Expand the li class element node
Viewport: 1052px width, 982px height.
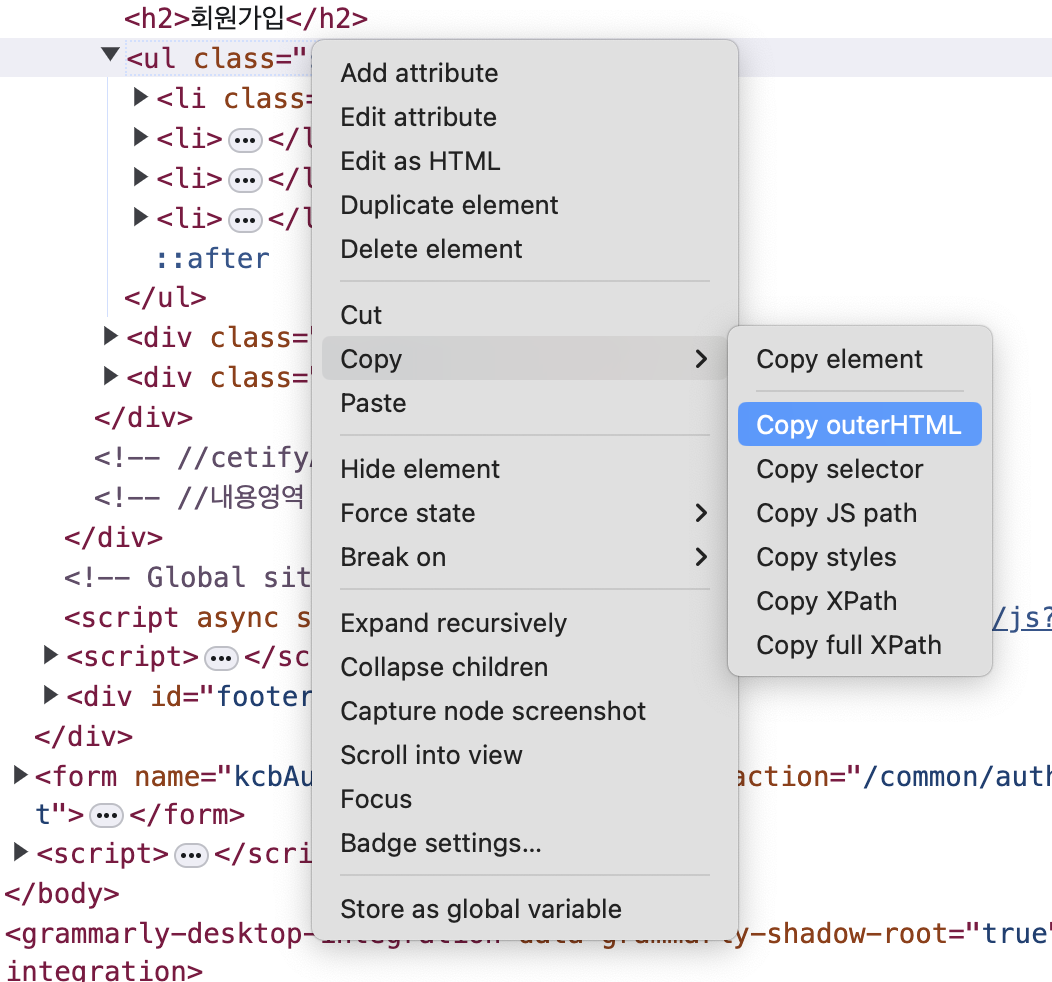140,97
